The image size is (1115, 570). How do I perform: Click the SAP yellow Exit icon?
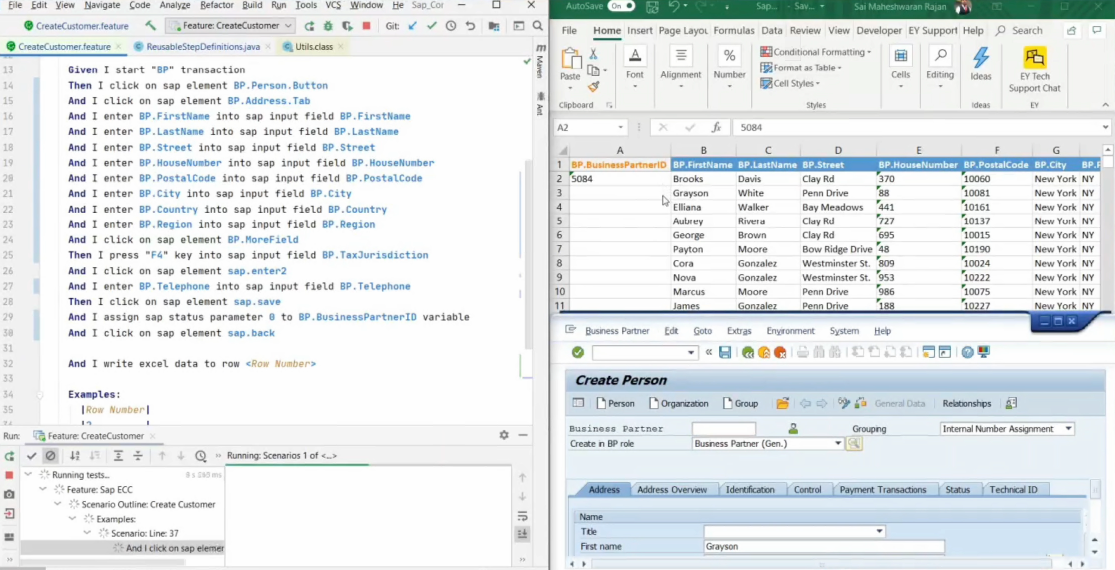[x=764, y=352]
